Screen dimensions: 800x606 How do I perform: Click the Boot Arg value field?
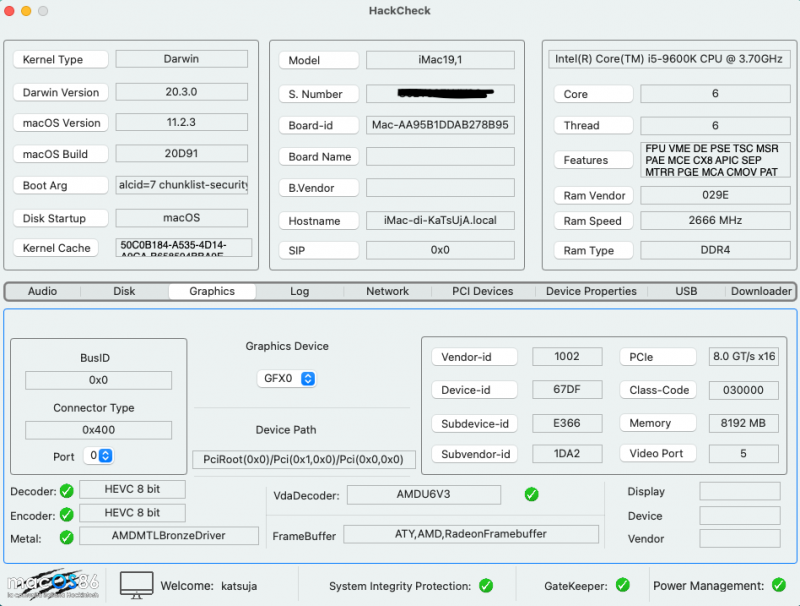182,185
